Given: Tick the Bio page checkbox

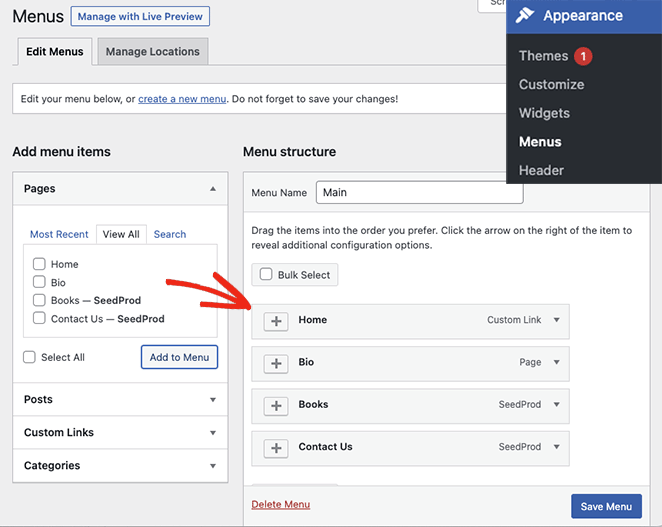Looking at the screenshot, I should click(x=39, y=282).
